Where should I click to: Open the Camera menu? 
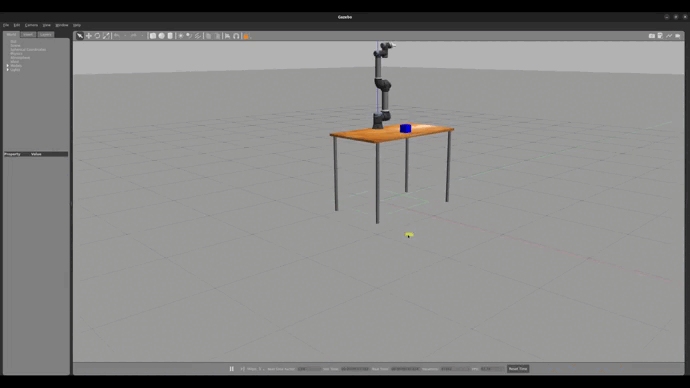(31, 25)
